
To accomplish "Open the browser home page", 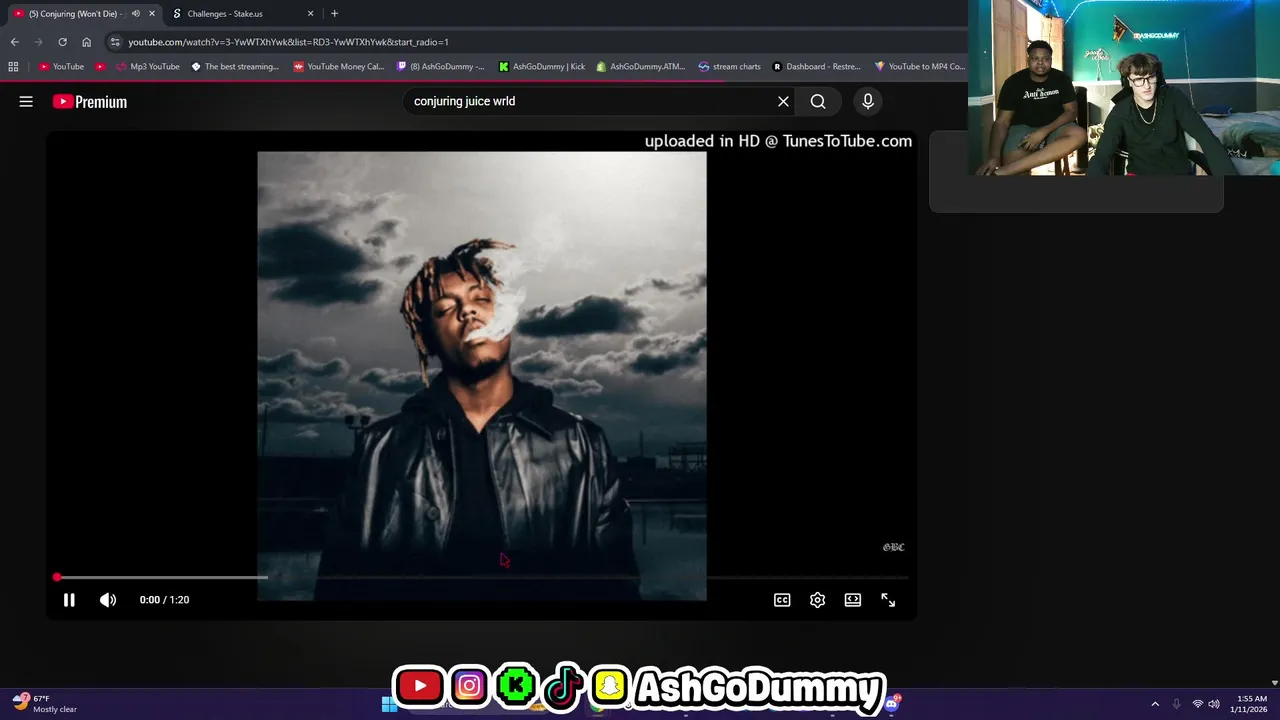I will [86, 42].
